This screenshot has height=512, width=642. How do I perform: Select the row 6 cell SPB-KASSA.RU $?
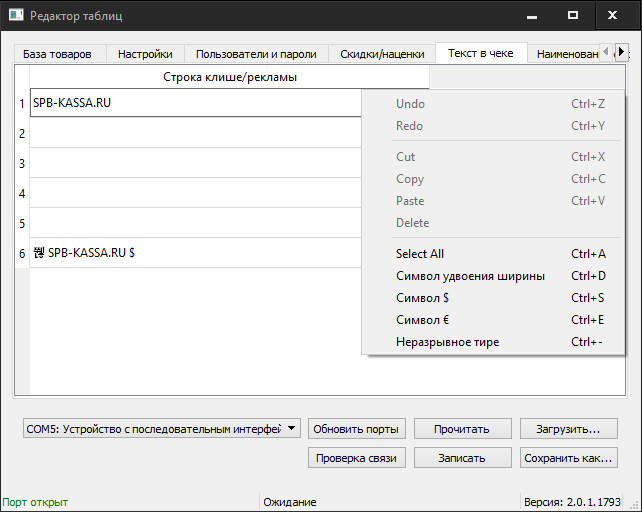[x=196, y=253]
